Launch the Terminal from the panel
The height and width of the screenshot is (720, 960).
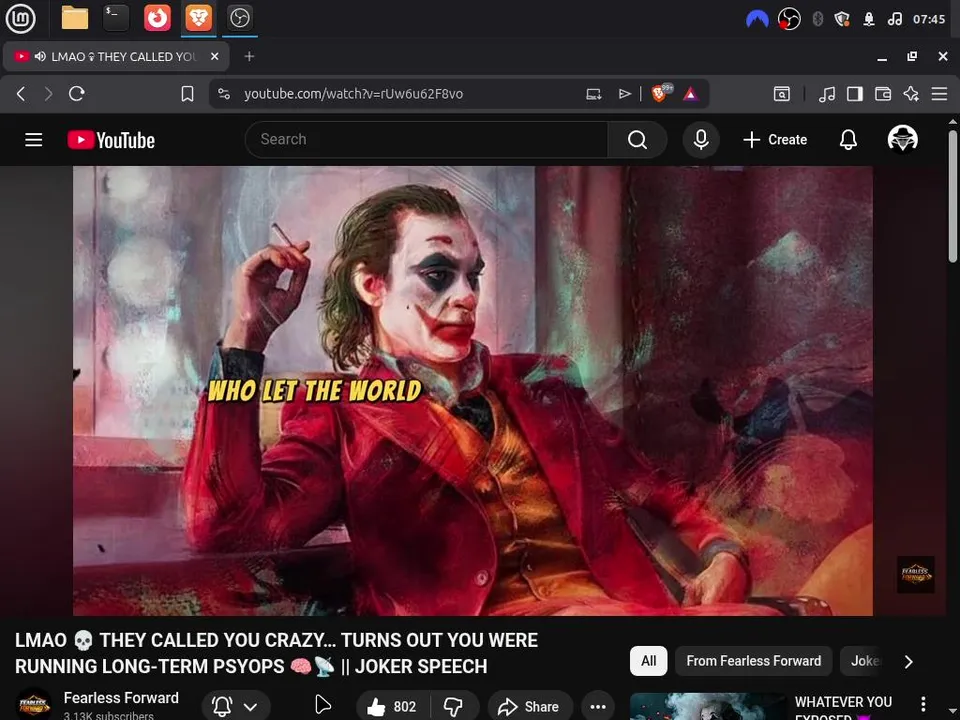coord(116,18)
